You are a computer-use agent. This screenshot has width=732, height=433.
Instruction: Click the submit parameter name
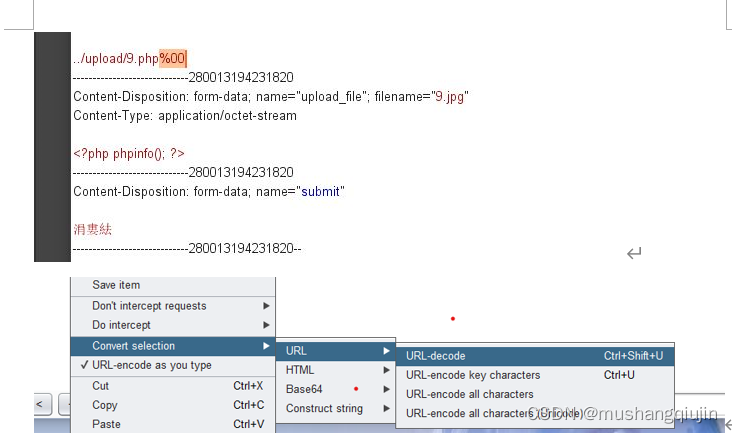point(320,192)
